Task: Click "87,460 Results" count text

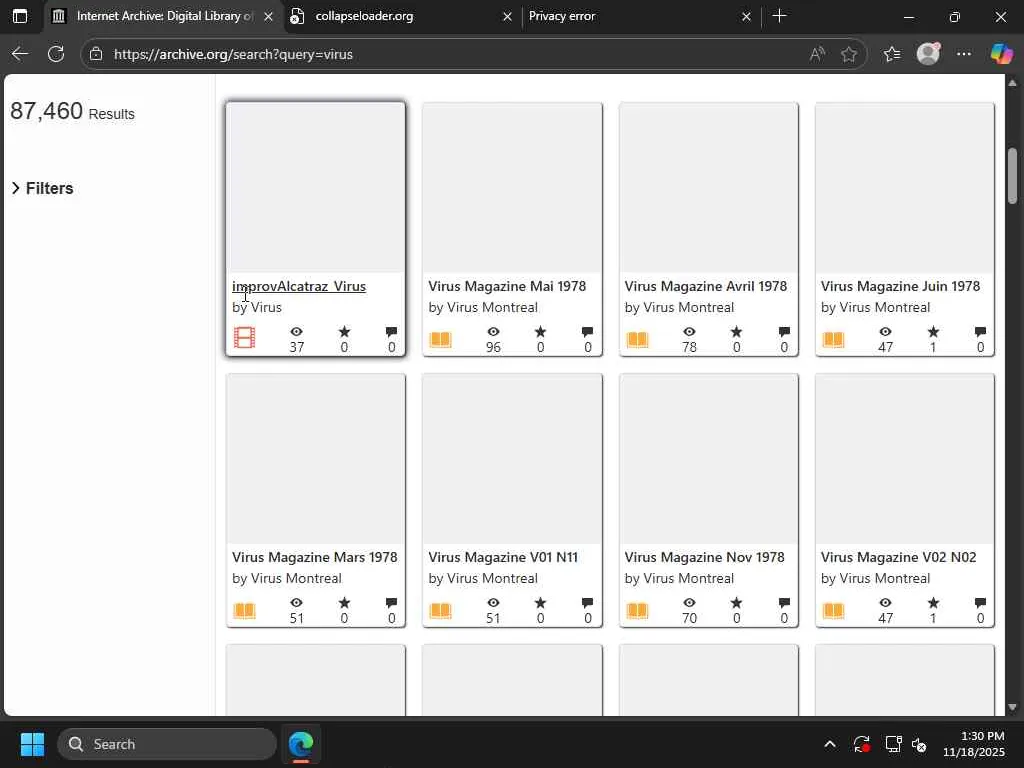Action: coord(72,112)
